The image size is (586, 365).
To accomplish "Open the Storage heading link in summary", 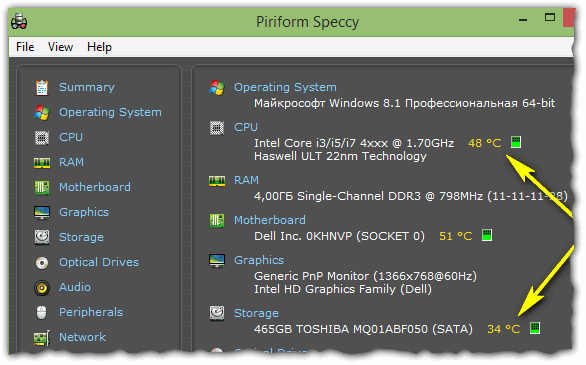I will 256,313.
